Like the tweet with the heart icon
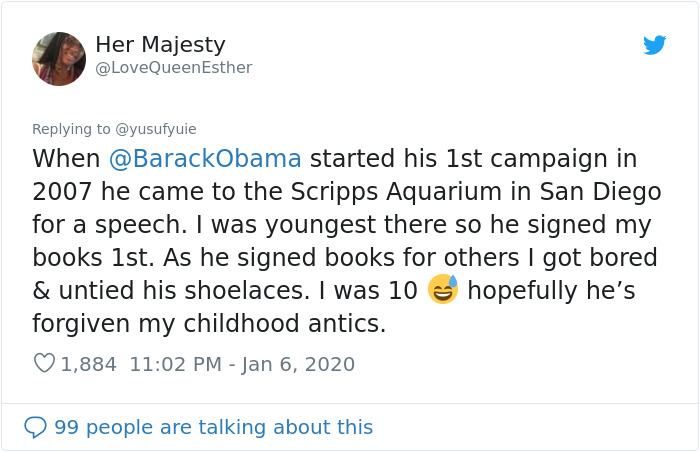700x452 pixels. pyautogui.click(x=44, y=364)
